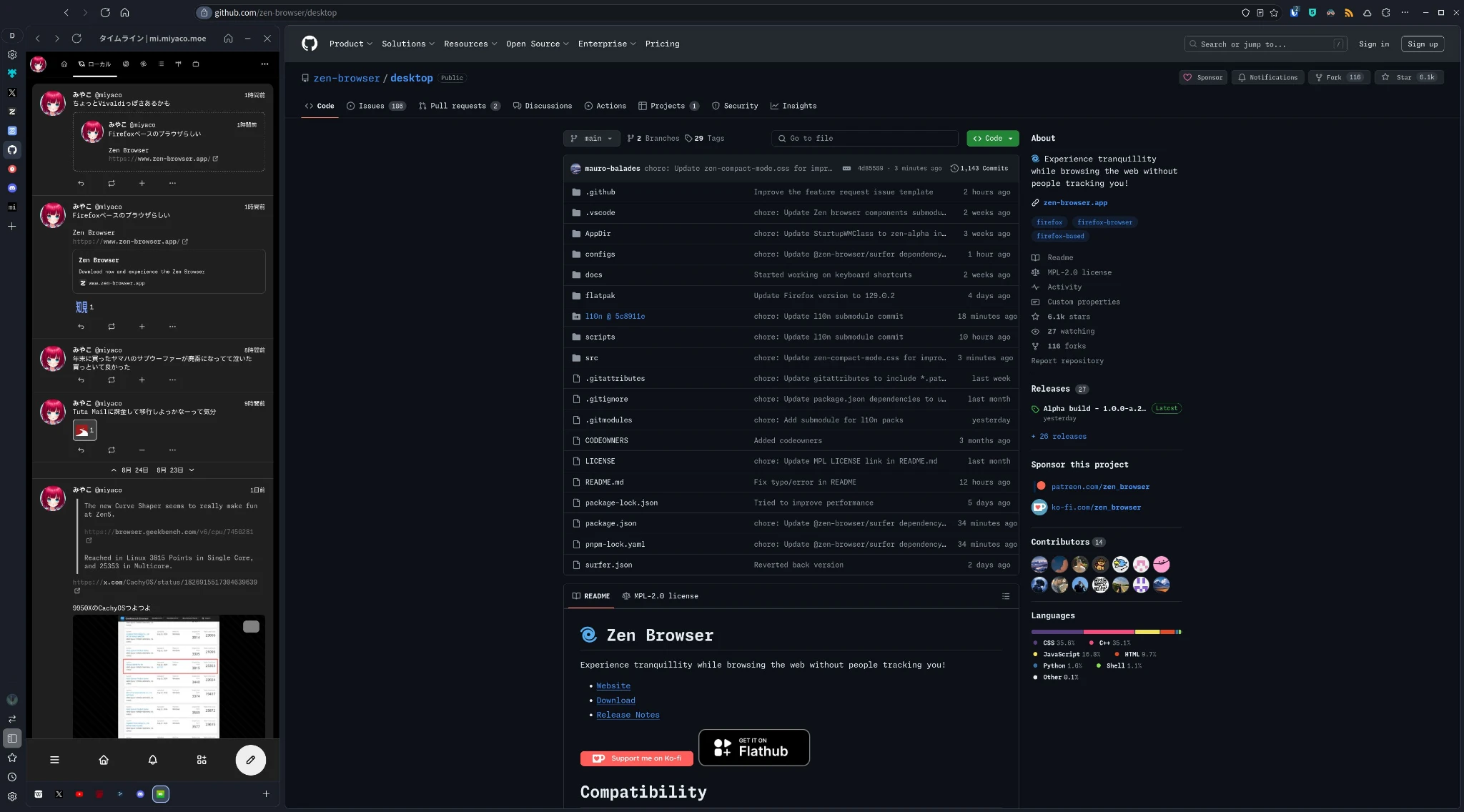
Task: Open the GitHub pinned tab in left sidebar
Action: point(12,150)
